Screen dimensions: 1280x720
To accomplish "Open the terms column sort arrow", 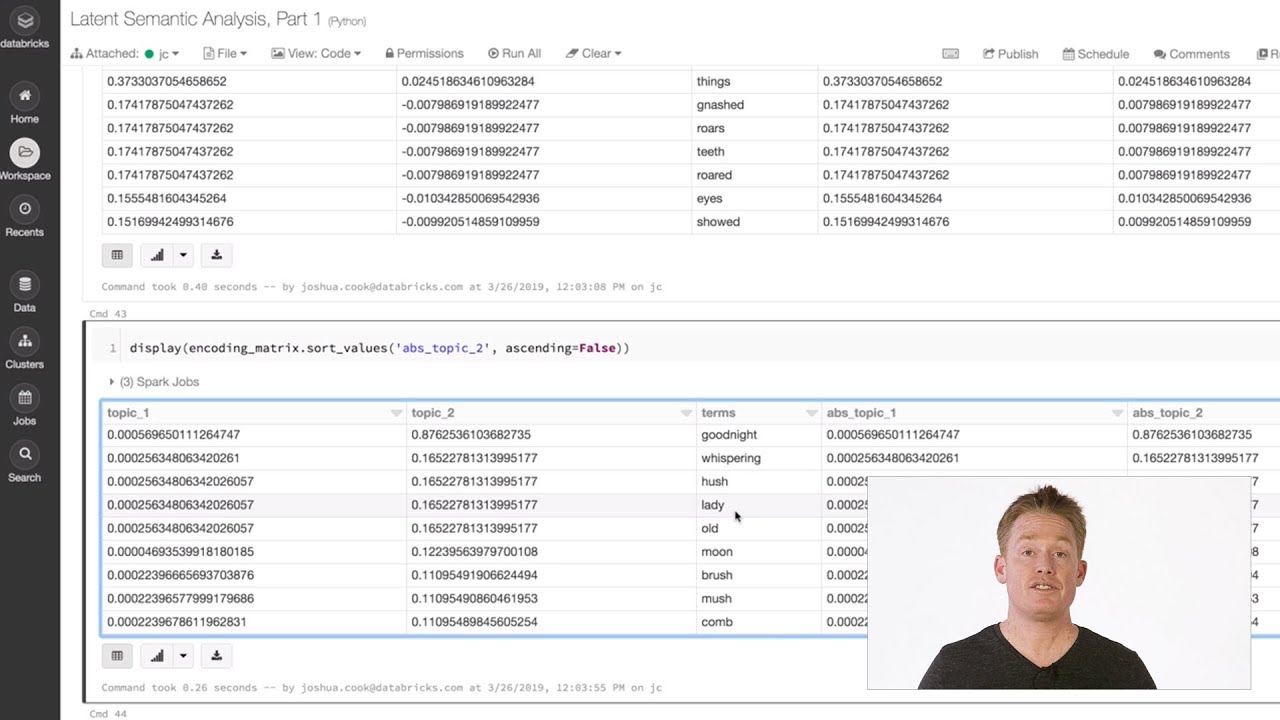I will click(811, 413).
